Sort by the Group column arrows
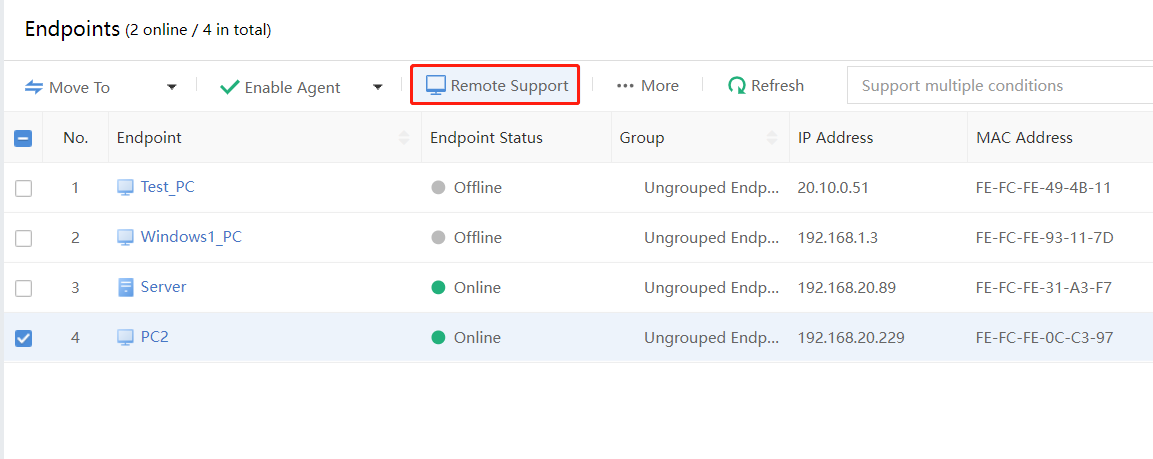 772,138
